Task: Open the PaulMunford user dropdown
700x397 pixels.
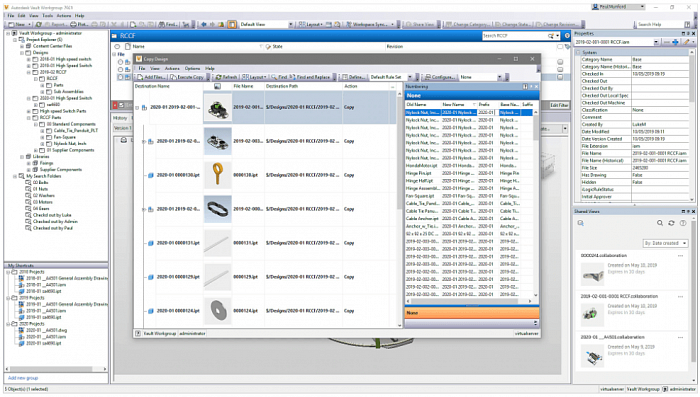Action: [x=618, y=7]
